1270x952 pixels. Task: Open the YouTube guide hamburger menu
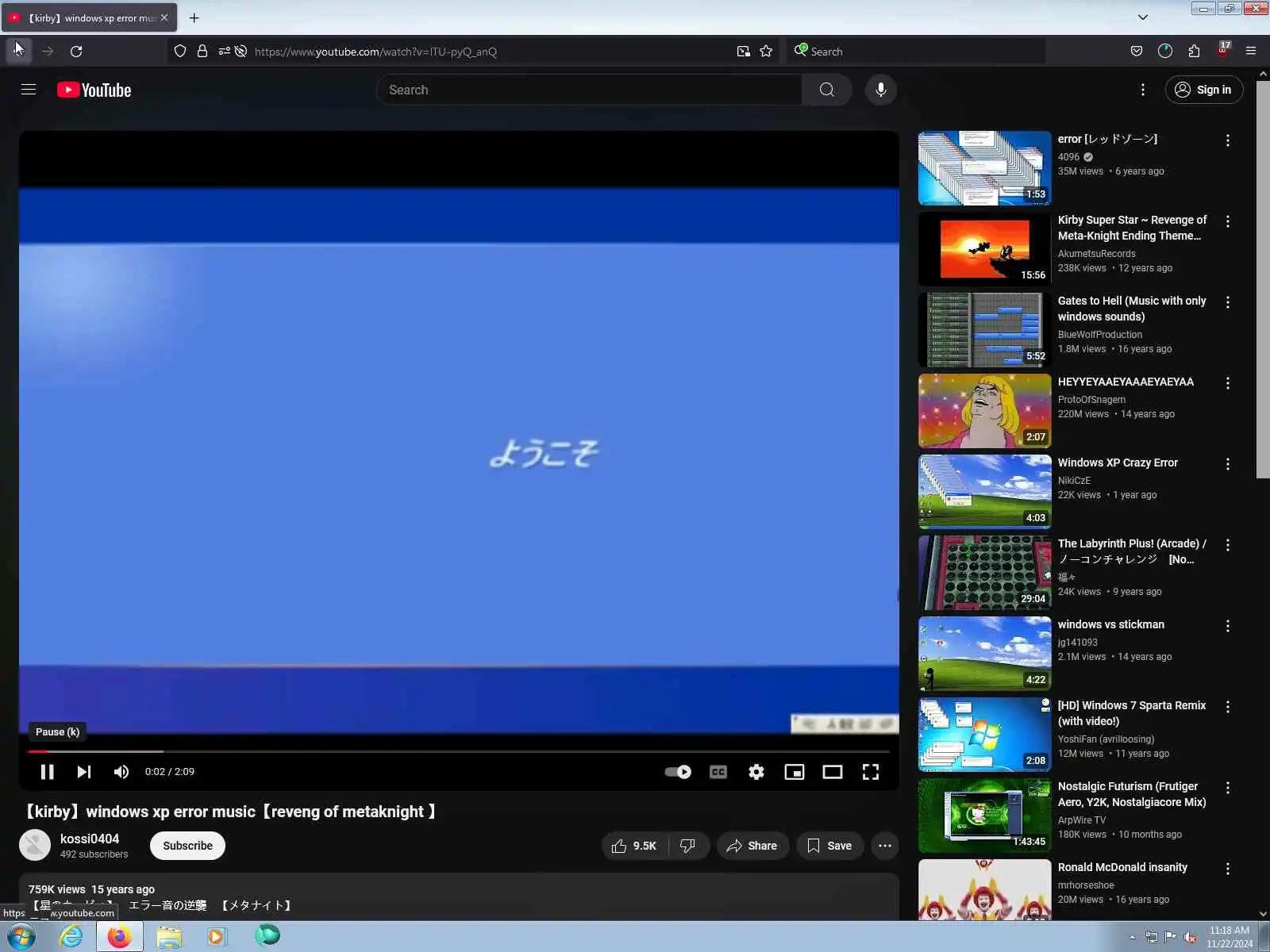tap(29, 90)
